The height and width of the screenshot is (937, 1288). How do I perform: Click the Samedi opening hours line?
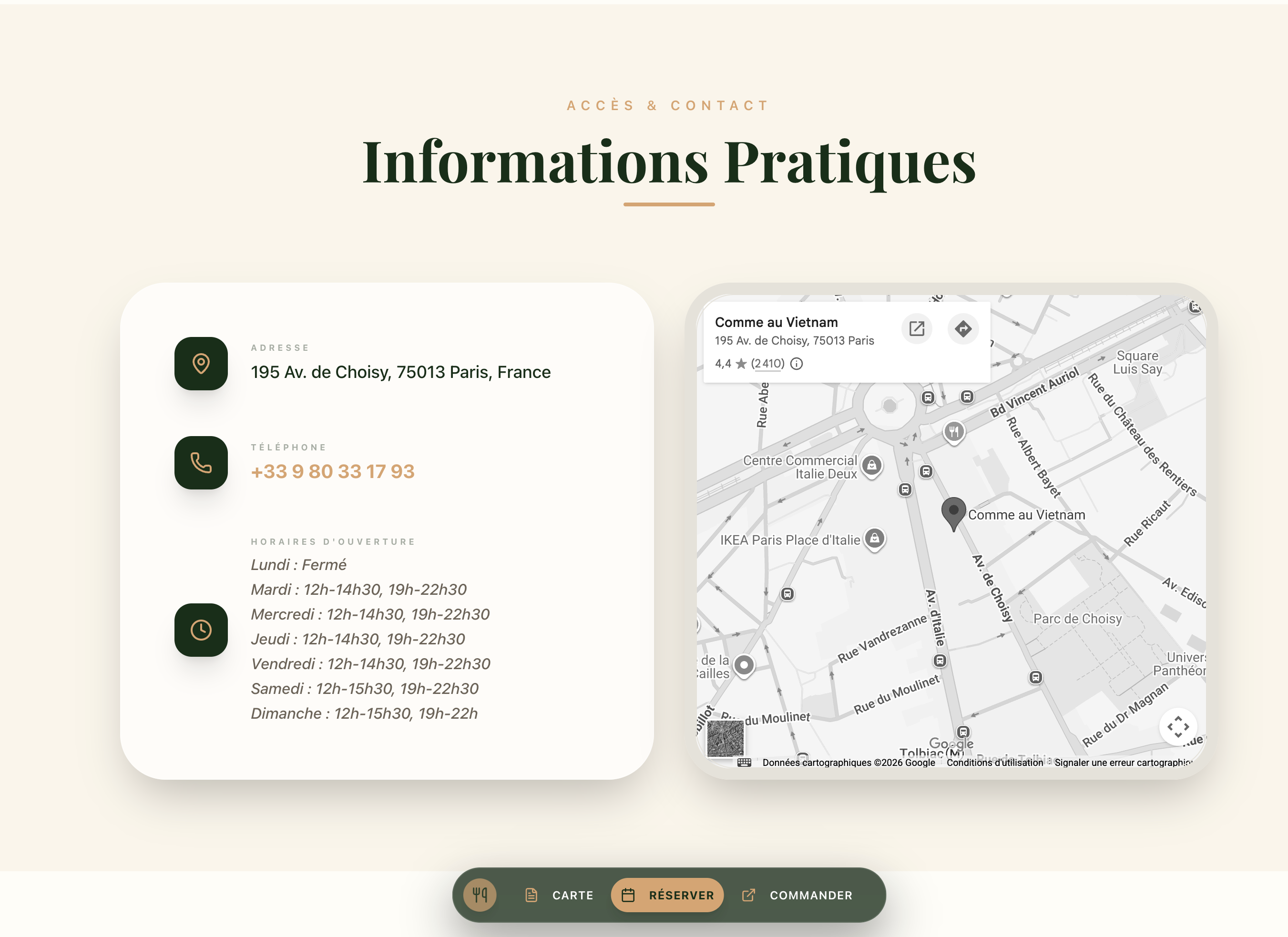coord(365,688)
